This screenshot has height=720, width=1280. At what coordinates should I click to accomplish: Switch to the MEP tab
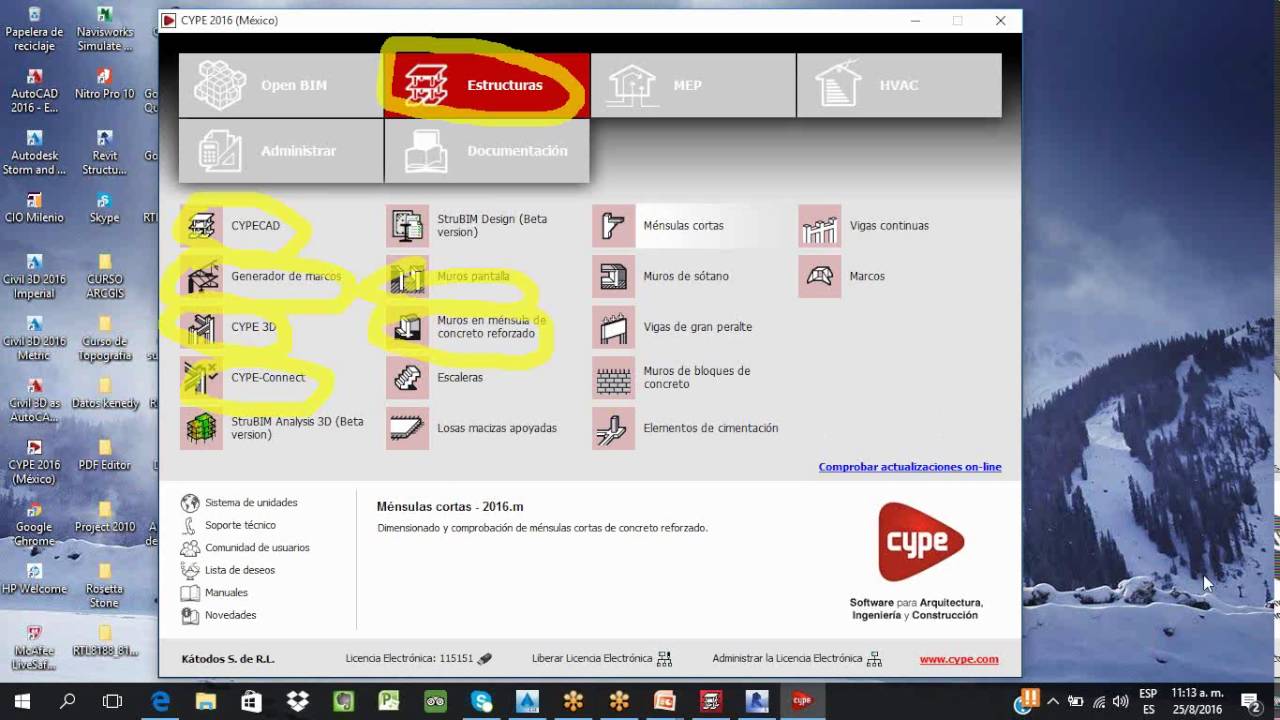point(693,85)
